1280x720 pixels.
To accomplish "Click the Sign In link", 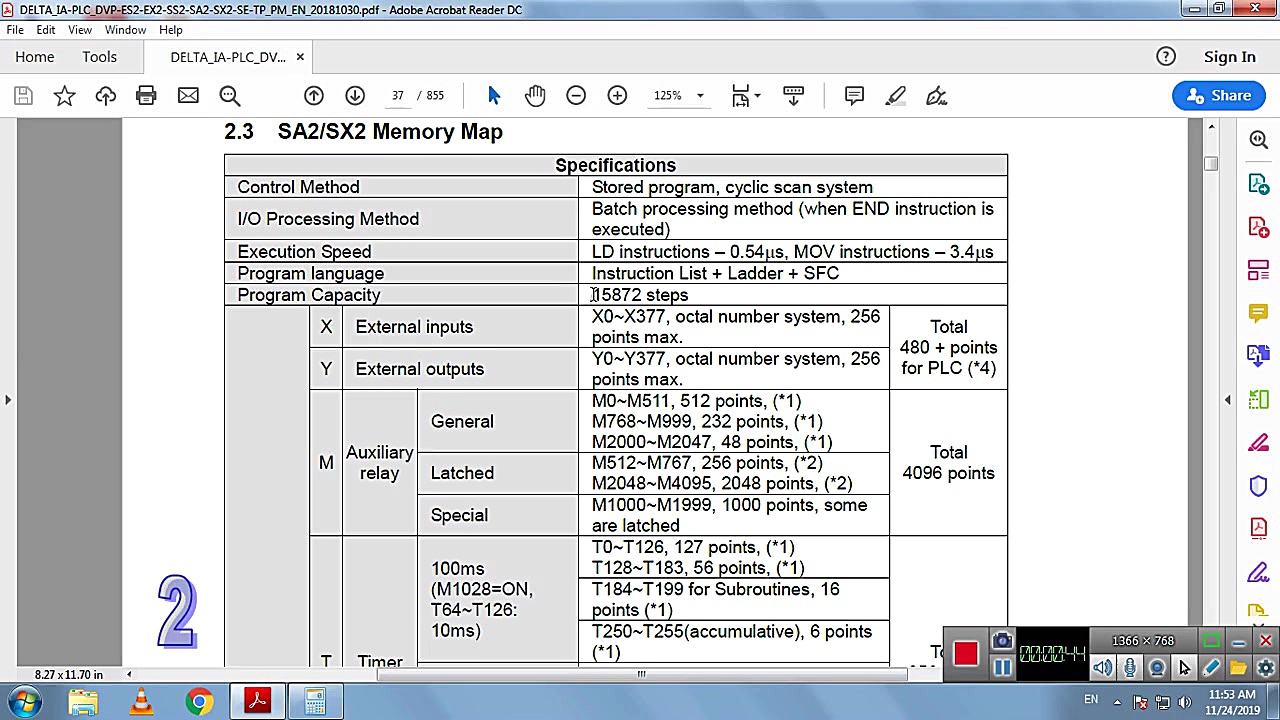I will click(1229, 57).
